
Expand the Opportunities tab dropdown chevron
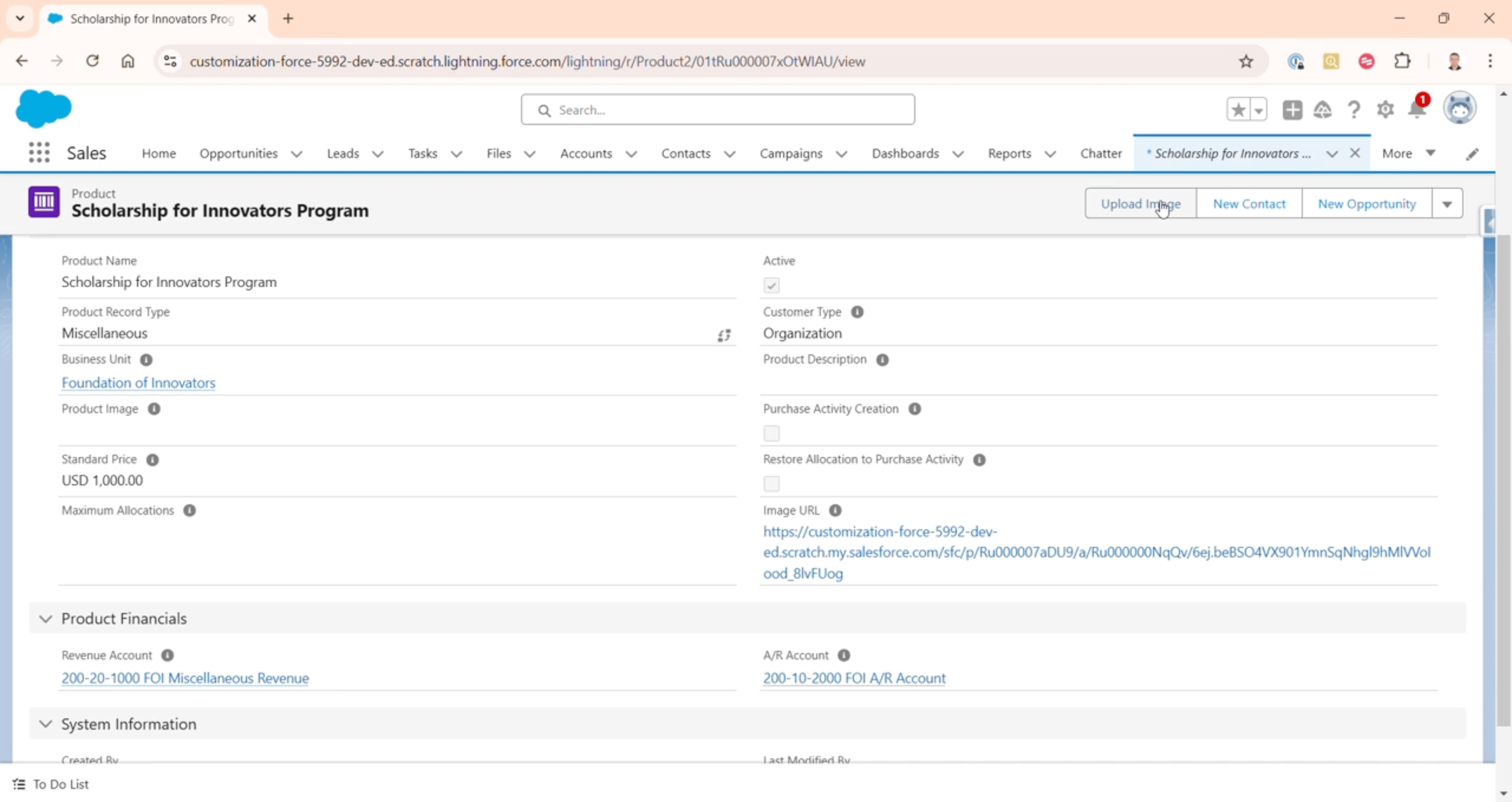tap(297, 154)
